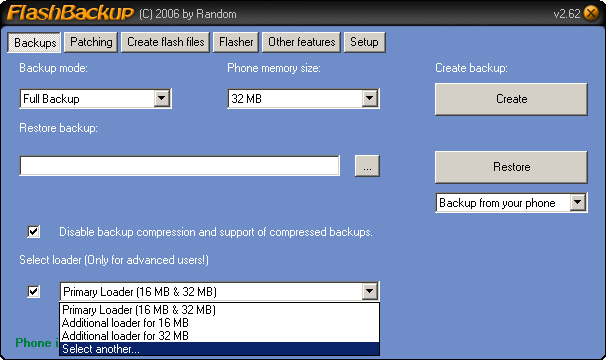
Task: Switch to the Setup tab
Action: pos(364,42)
